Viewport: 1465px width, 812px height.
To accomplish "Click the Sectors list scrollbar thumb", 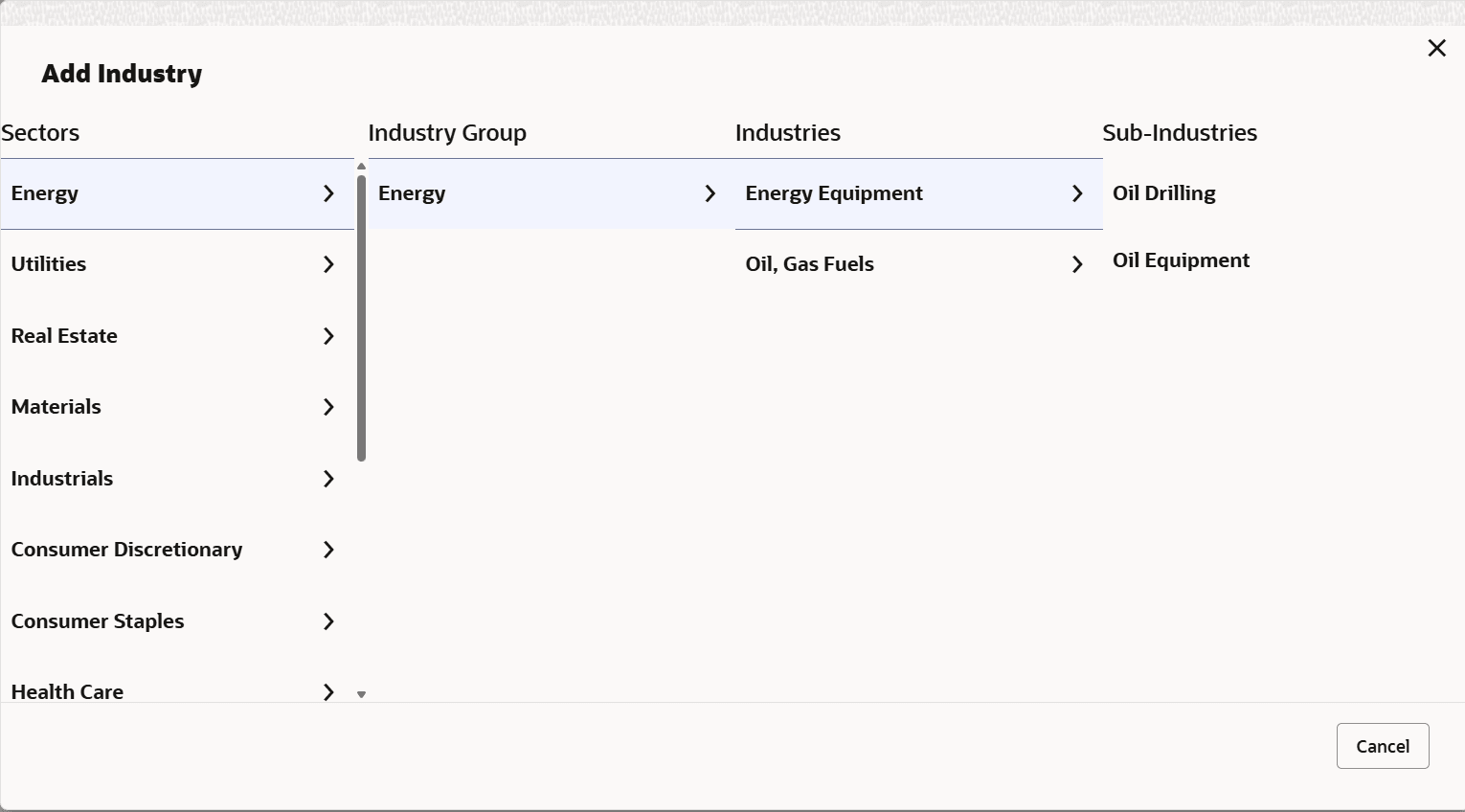I will [361, 316].
